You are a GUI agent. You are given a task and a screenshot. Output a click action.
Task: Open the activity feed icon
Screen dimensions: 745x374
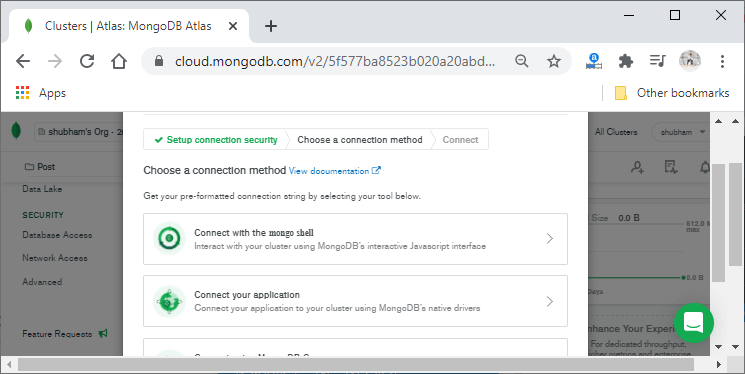[671, 167]
